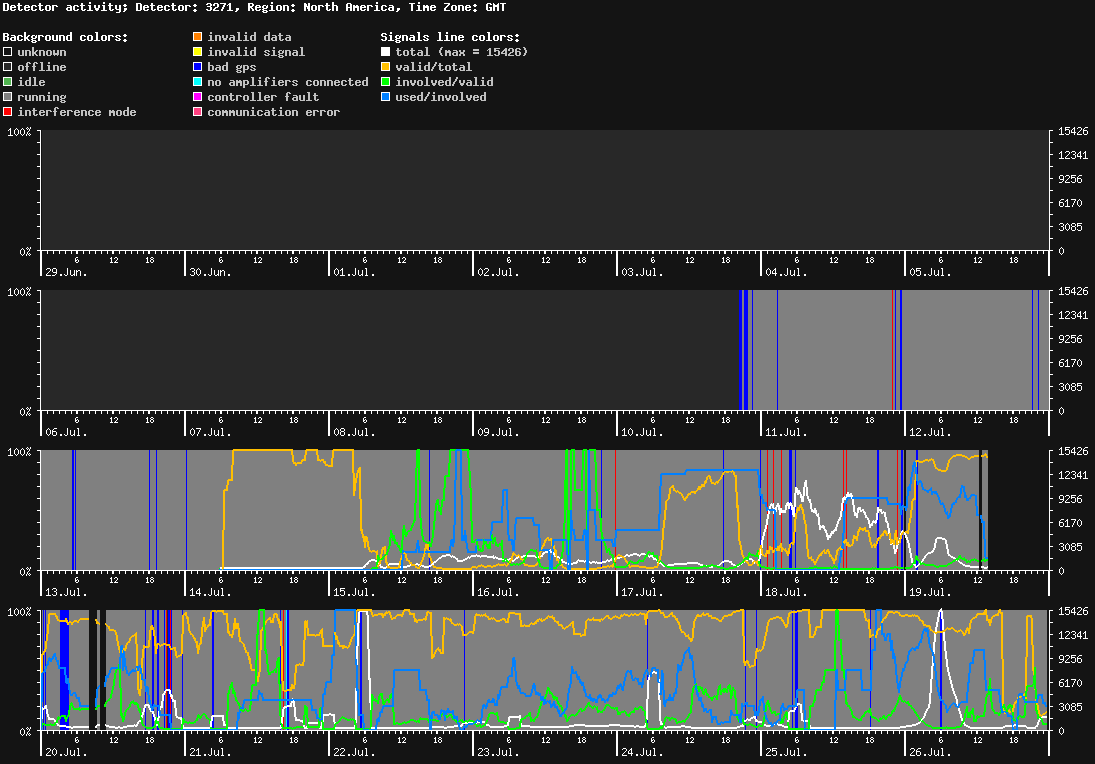Viewport: 1095px width, 764px height.
Task: Click the blue bad-gps band late 10.Jul.
Action: coord(744,351)
